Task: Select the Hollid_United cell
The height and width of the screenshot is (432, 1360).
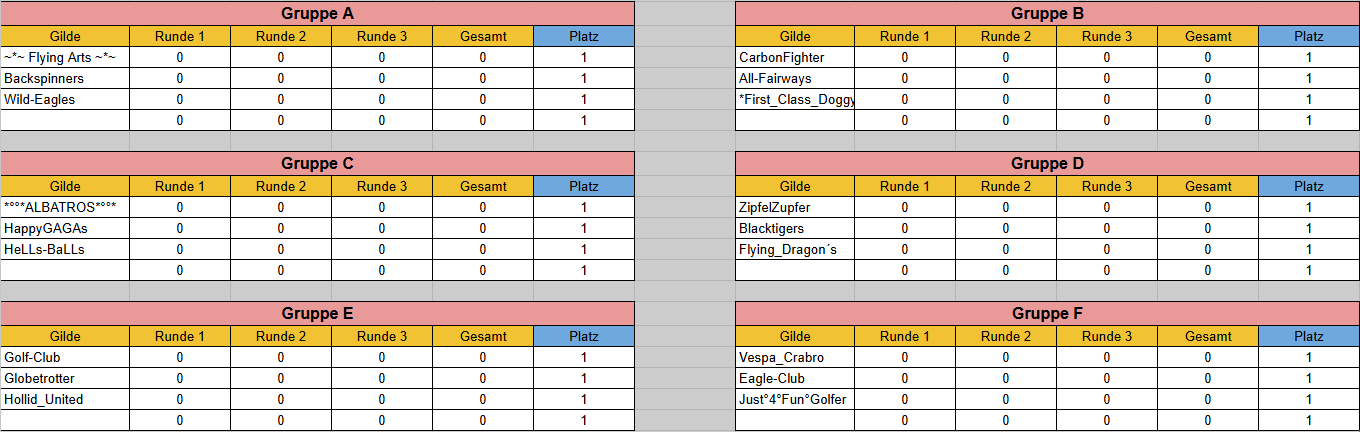Action: tap(65, 400)
